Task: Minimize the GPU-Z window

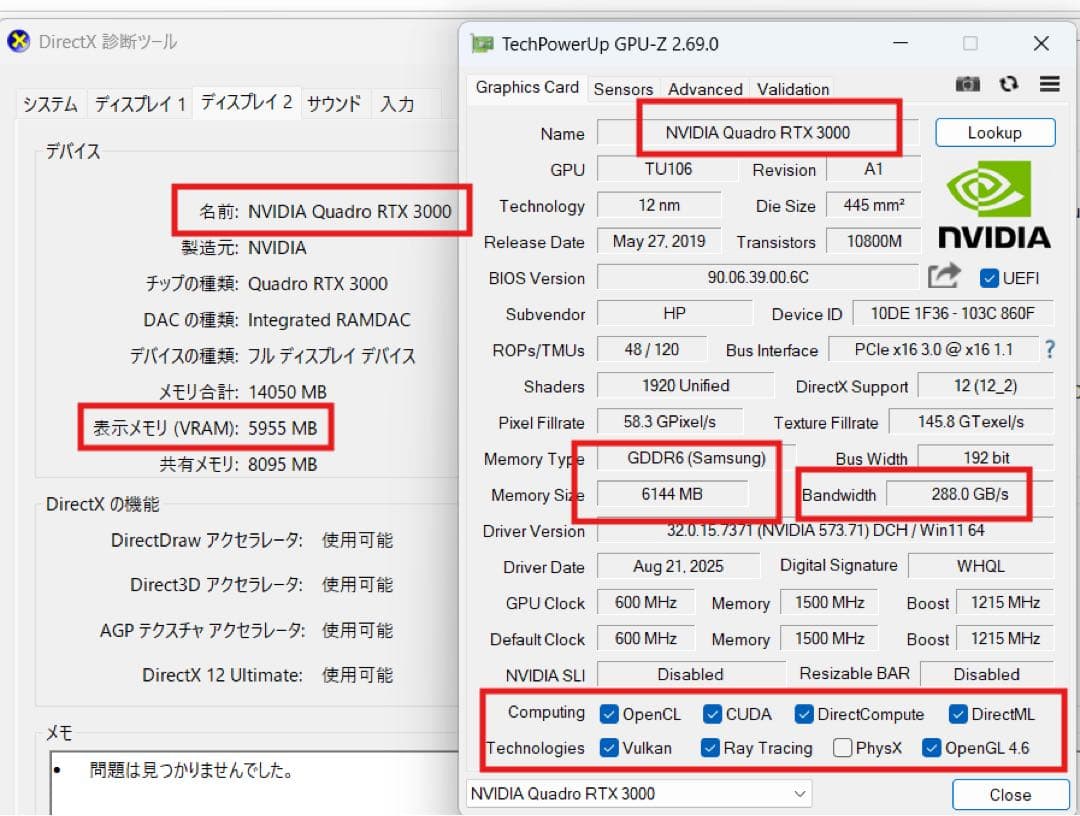Action: [900, 43]
